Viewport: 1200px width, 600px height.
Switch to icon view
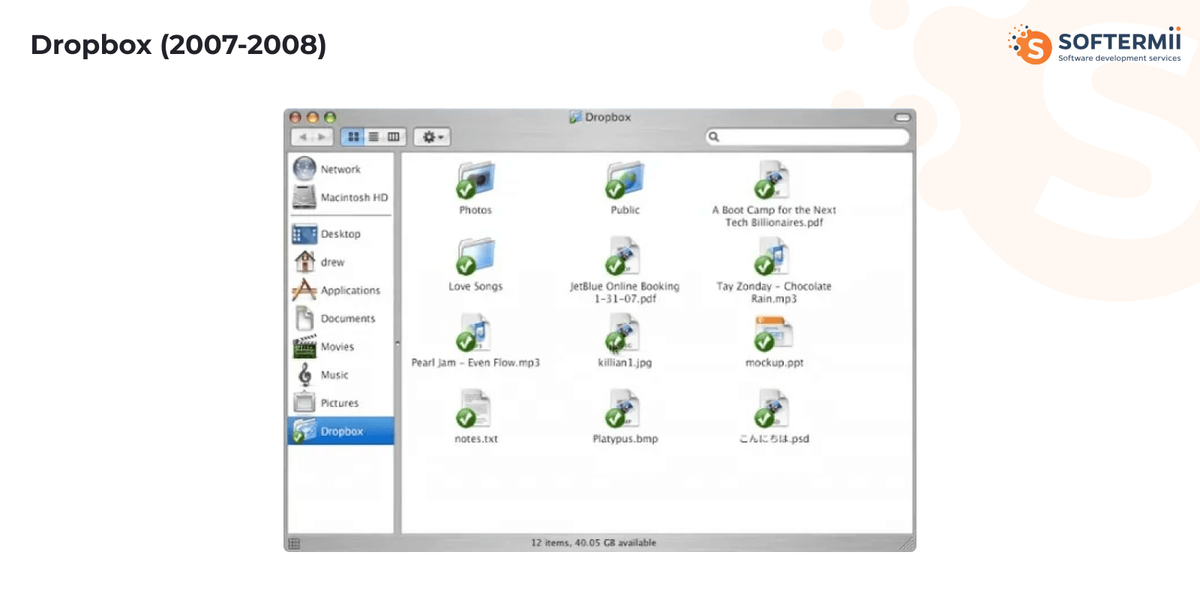click(x=353, y=137)
